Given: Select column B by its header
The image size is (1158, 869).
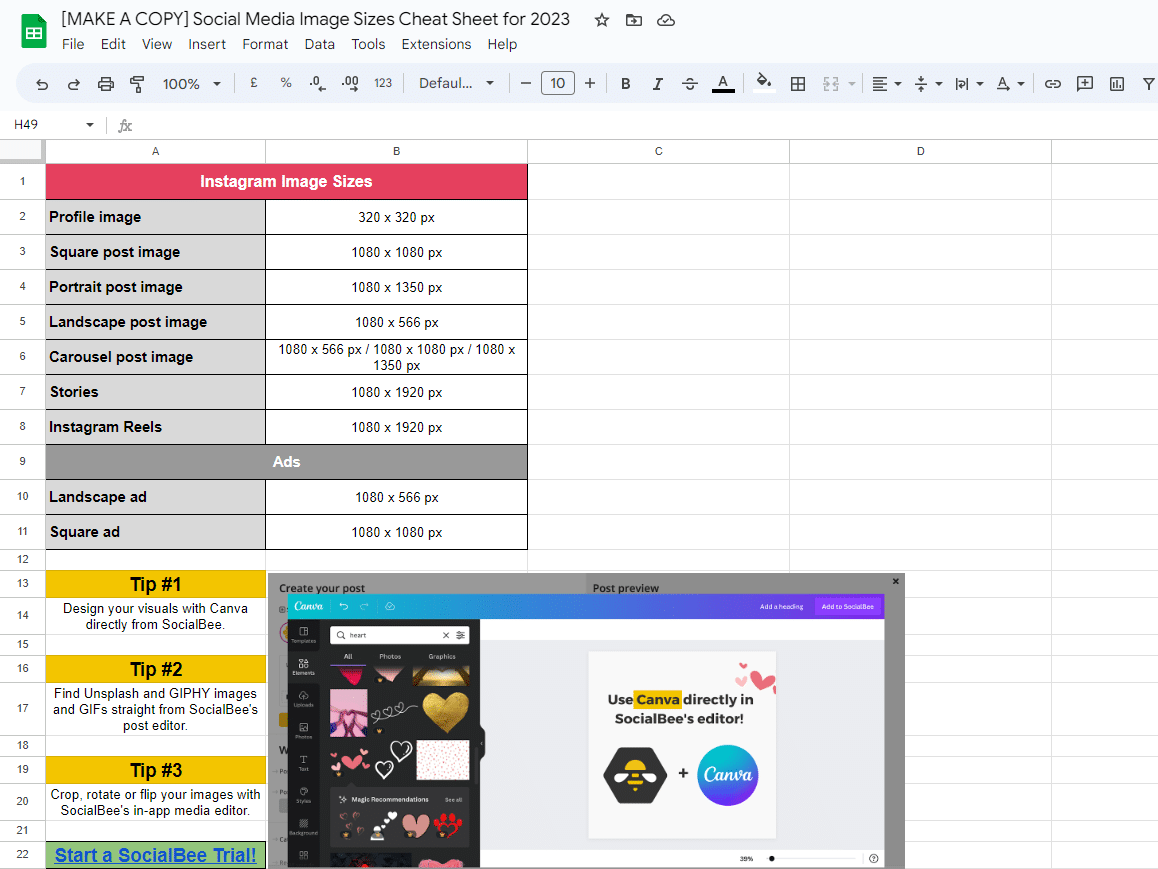Looking at the screenshot, I should (x=396, y=151).
